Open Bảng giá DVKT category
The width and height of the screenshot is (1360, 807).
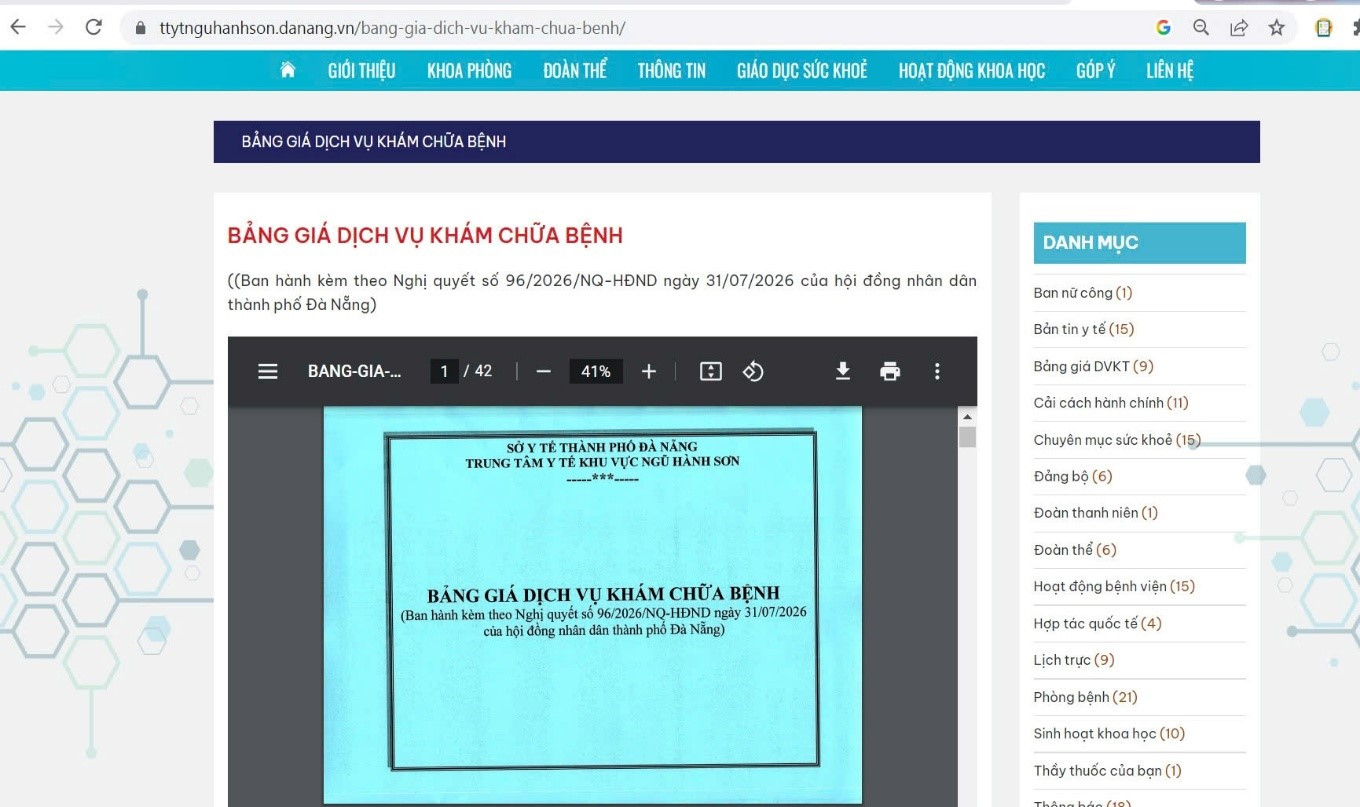point(1094,366)
